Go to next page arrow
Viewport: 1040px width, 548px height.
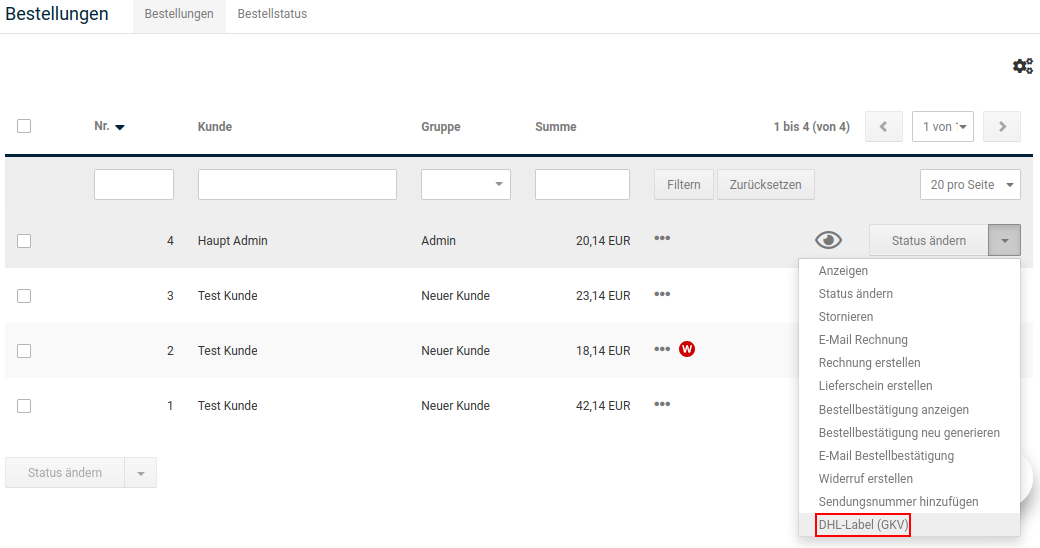[1001, 127]
